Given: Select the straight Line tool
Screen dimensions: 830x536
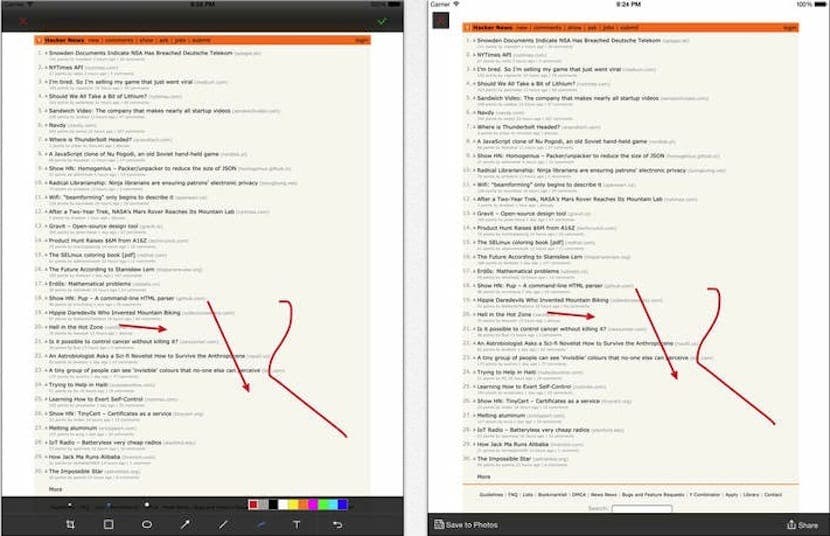Looking at the screenshot, I should (223, 524).
